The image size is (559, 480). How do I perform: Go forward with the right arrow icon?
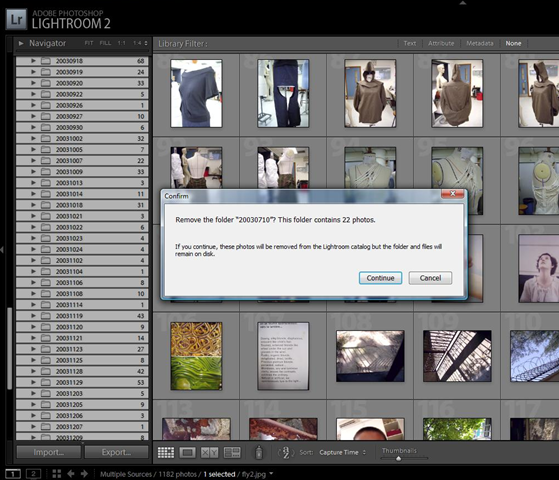(84, 474)
